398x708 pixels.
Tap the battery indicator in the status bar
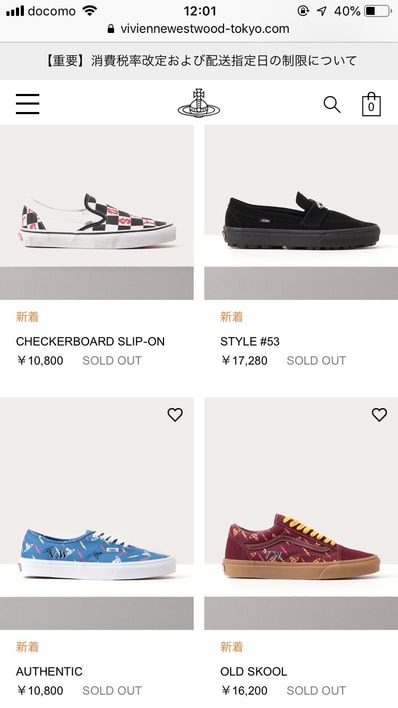tap(378, 11)
